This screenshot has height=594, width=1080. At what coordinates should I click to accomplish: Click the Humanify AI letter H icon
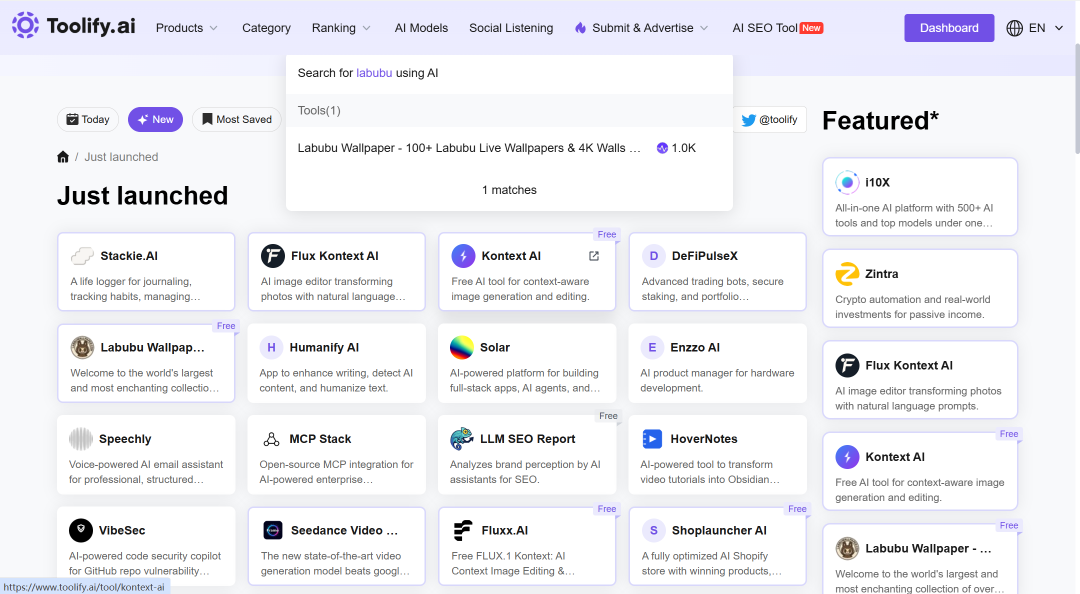271,347
